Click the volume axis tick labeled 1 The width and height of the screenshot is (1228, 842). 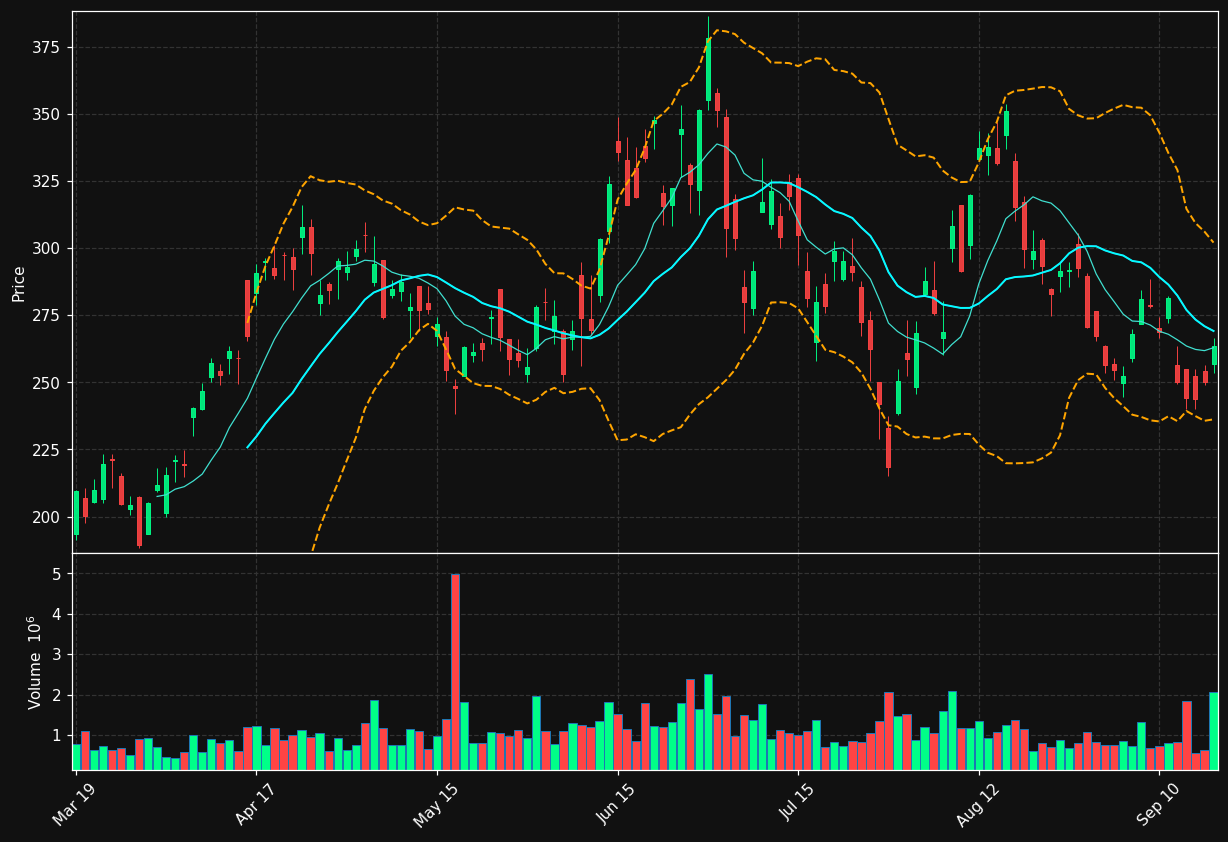tap(57, 736)
